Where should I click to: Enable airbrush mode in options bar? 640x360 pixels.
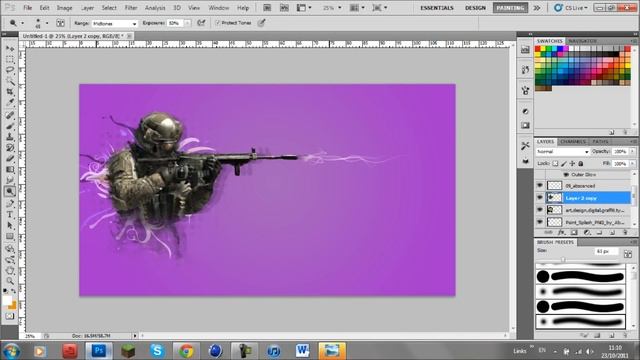click(x=201, y=23)
